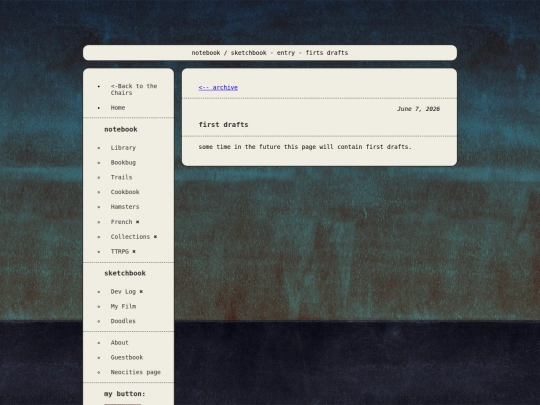This screenshot has width=540, height=405.
Task: Click the 'sketchbook' sidebar heading
Action: [x=125, y=273]
